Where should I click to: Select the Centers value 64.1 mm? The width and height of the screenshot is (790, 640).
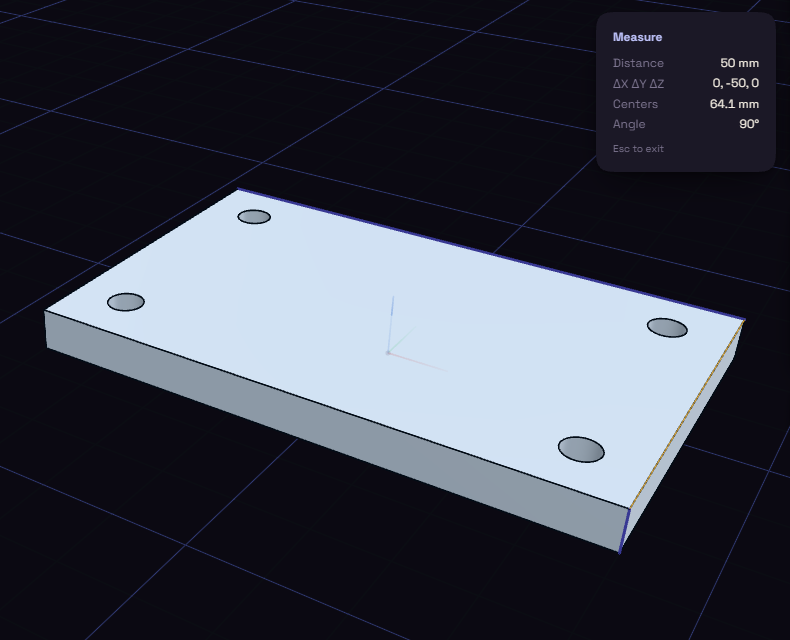click(x=734, y=104)
